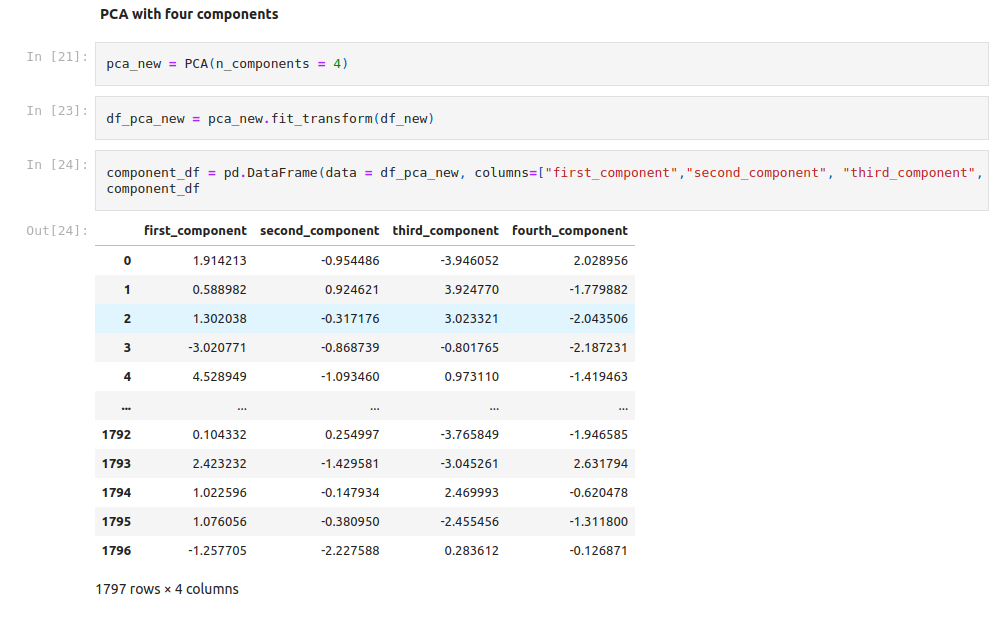
Task: Click the value -3.946052 in third_component
Action: pos(468,261)
